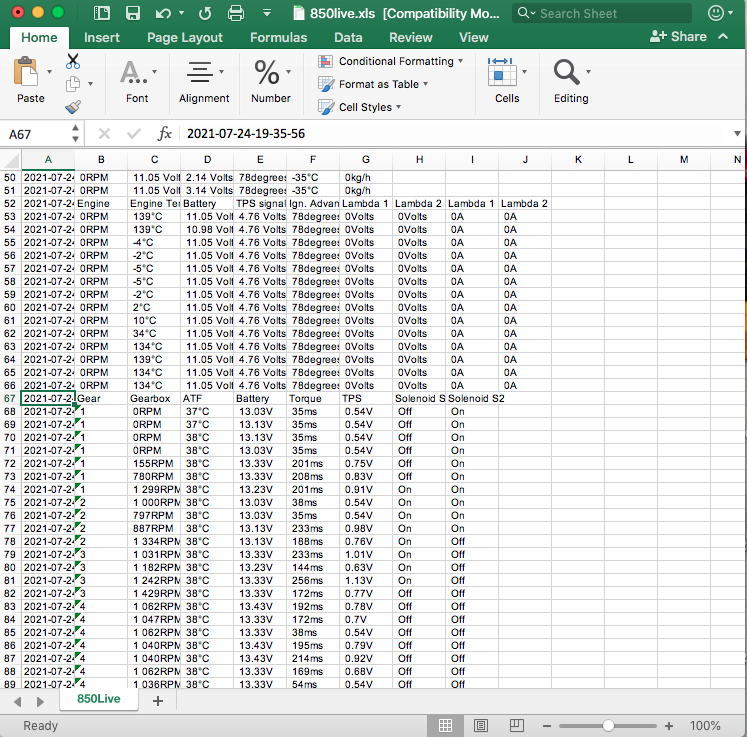
Task: Add a new sheet with plus button
Action: tap(157, 701)
